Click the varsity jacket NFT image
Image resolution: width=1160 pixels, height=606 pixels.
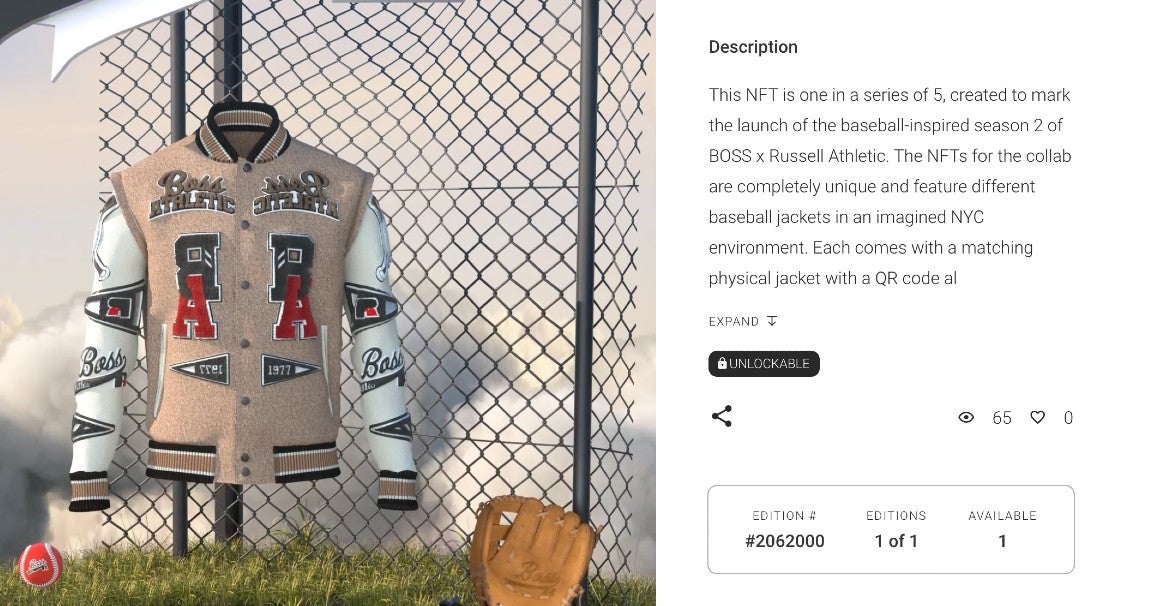pos(242,306)
